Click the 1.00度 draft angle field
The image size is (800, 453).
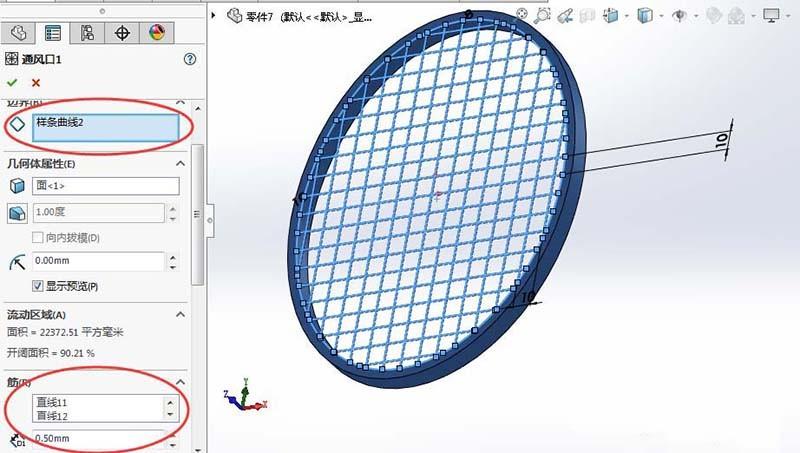pyautogui.click(x=98, y=212)
